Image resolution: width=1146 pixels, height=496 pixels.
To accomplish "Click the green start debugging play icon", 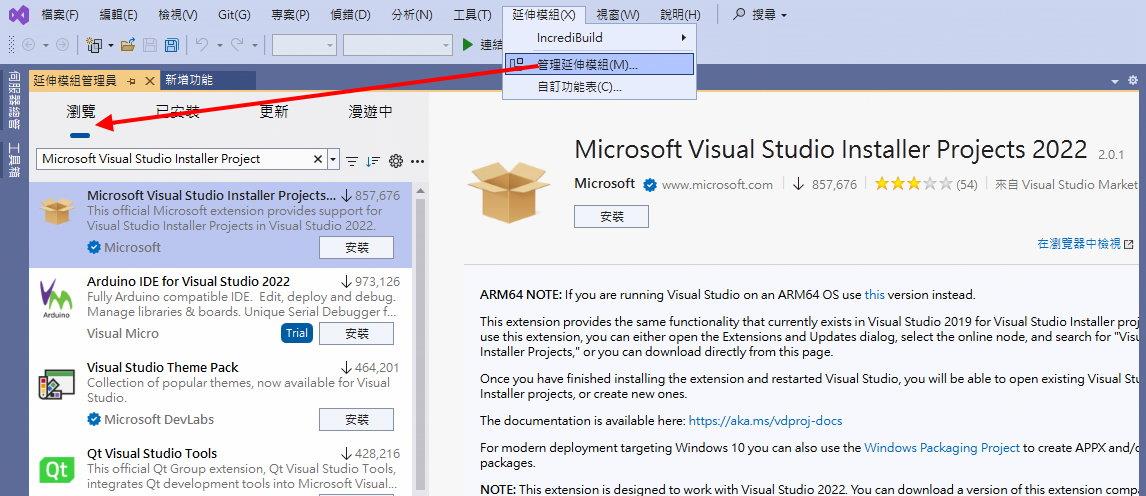I will click(468, 45).
